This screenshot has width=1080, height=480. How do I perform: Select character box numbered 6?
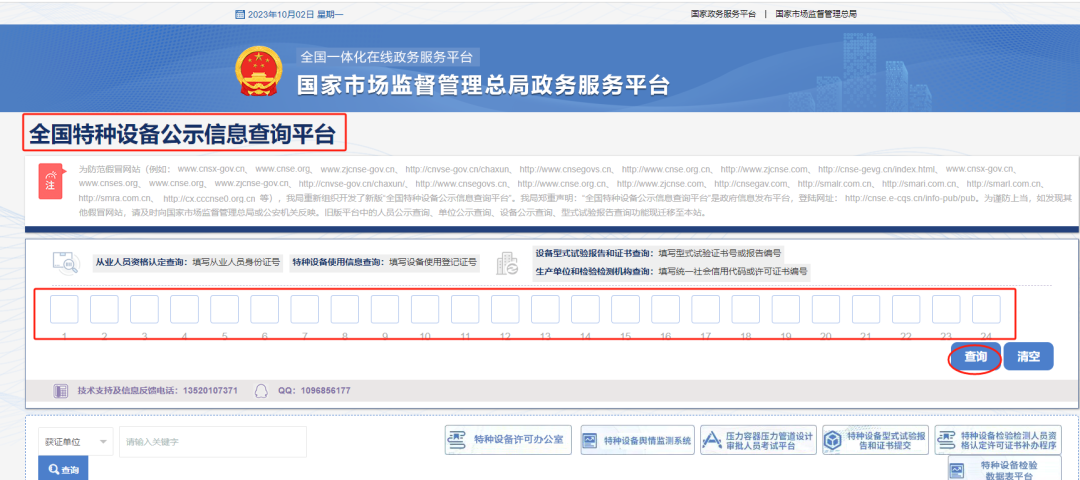click(264, 310)
